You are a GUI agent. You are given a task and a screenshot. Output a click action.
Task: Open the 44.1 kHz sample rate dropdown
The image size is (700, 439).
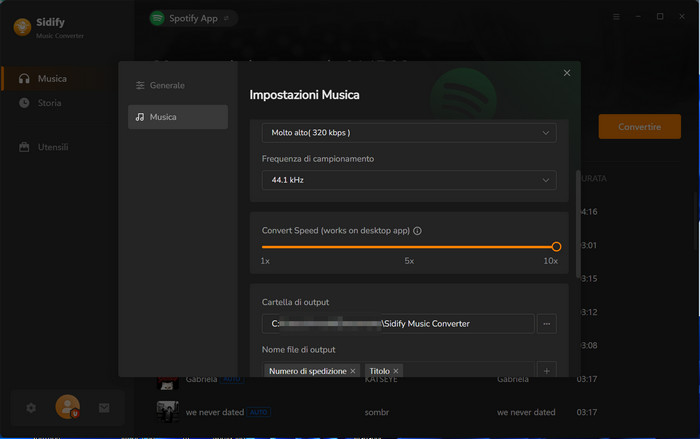tap(409, 180)
